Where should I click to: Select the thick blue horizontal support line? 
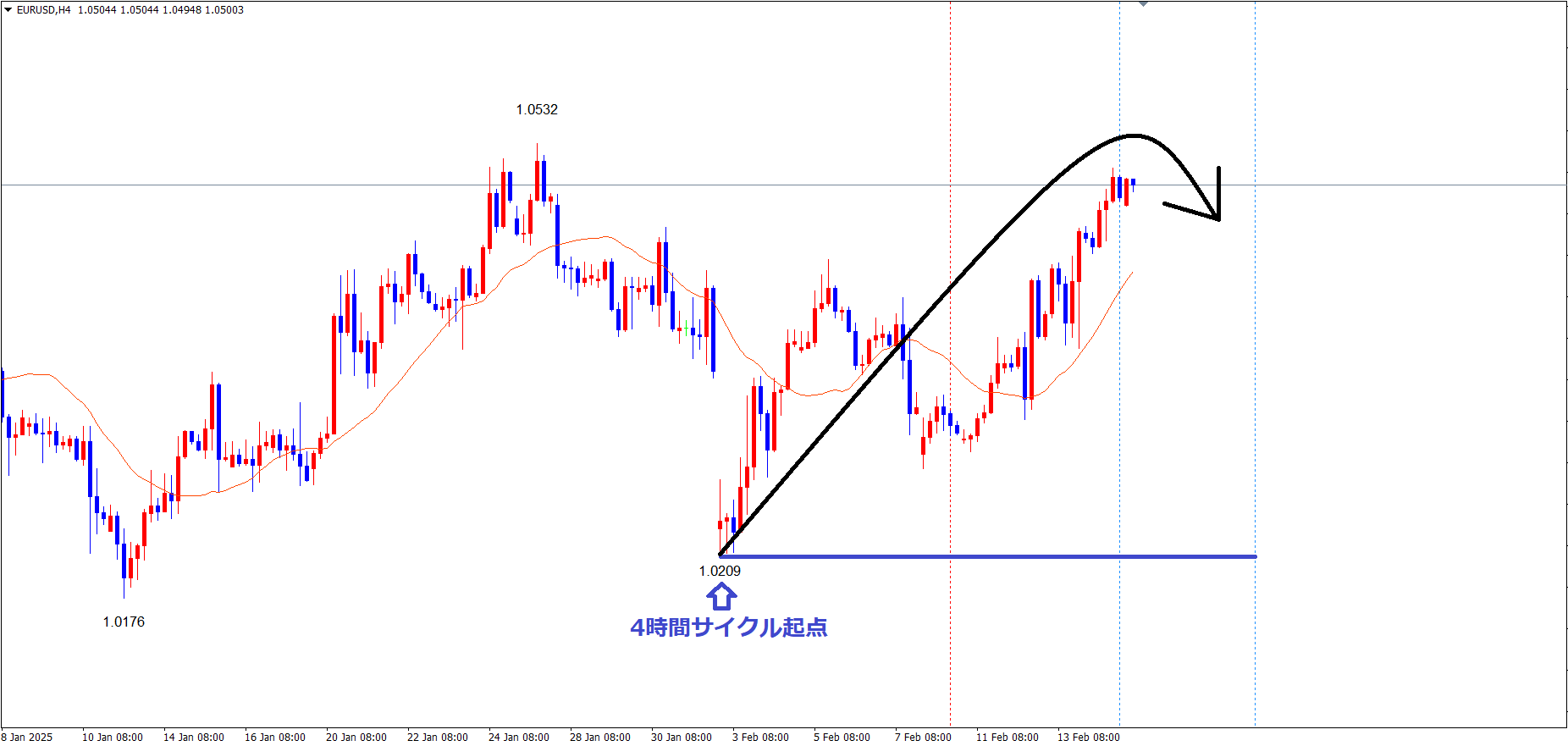tap(1016, 556)
